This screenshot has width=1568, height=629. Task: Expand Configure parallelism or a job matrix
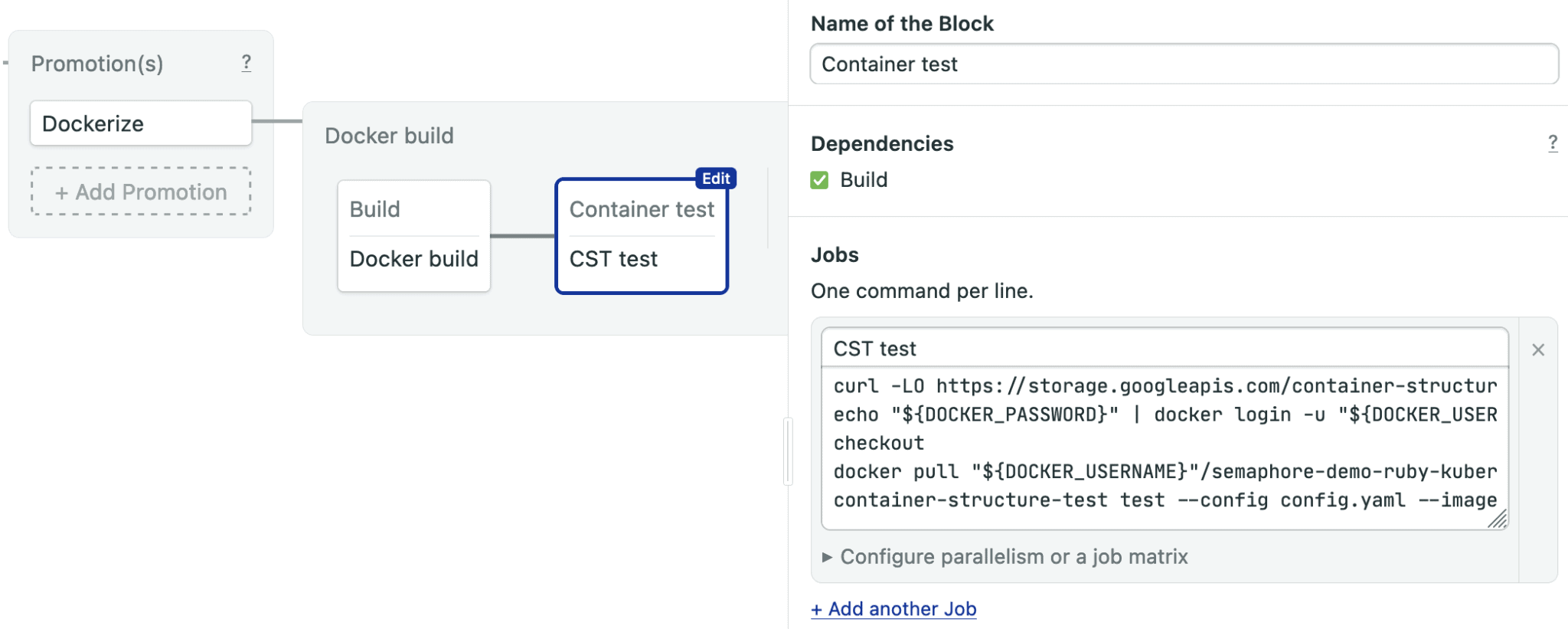click(1005, 557)
